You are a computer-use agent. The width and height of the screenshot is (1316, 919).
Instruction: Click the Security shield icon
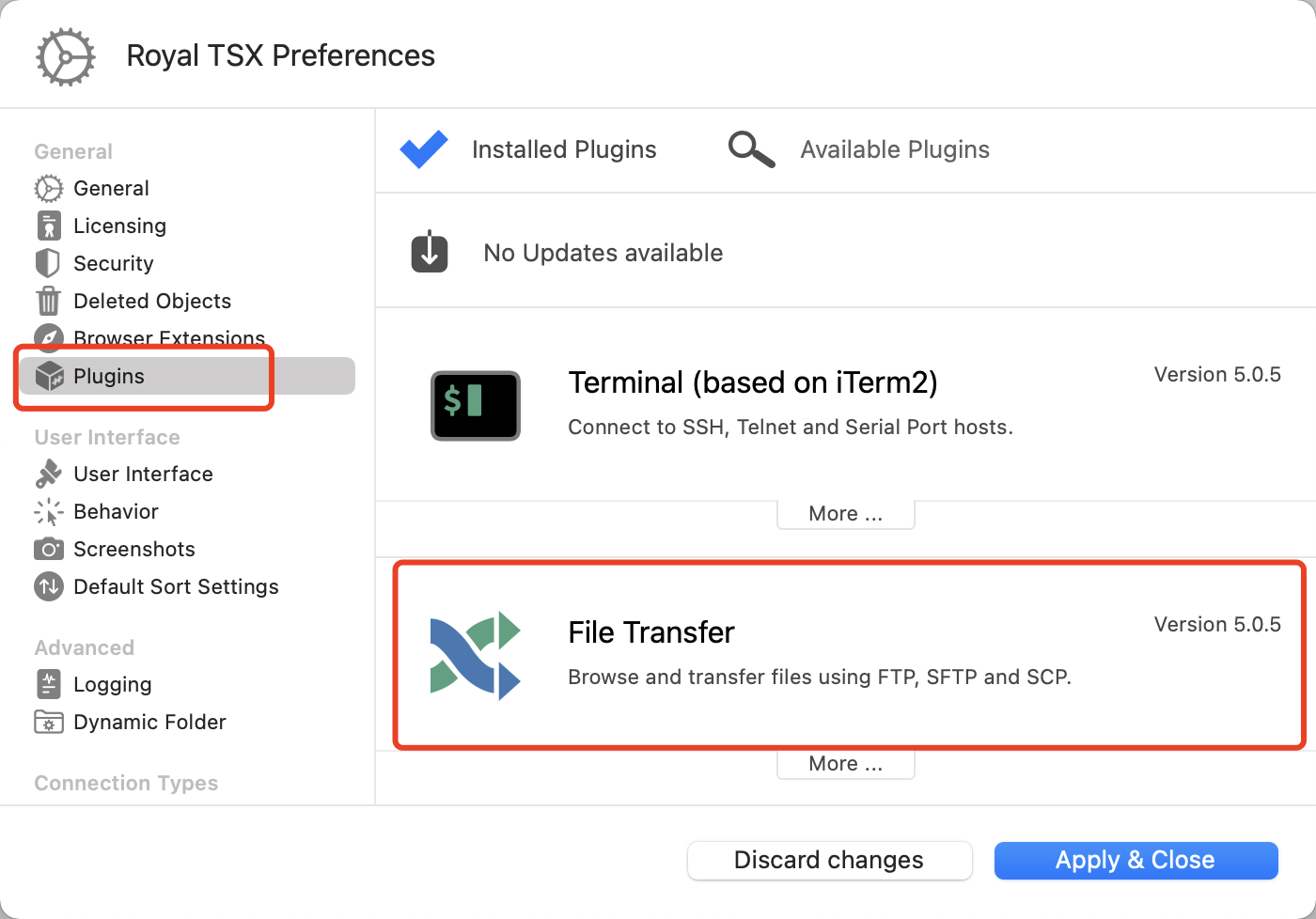[48, 263]
